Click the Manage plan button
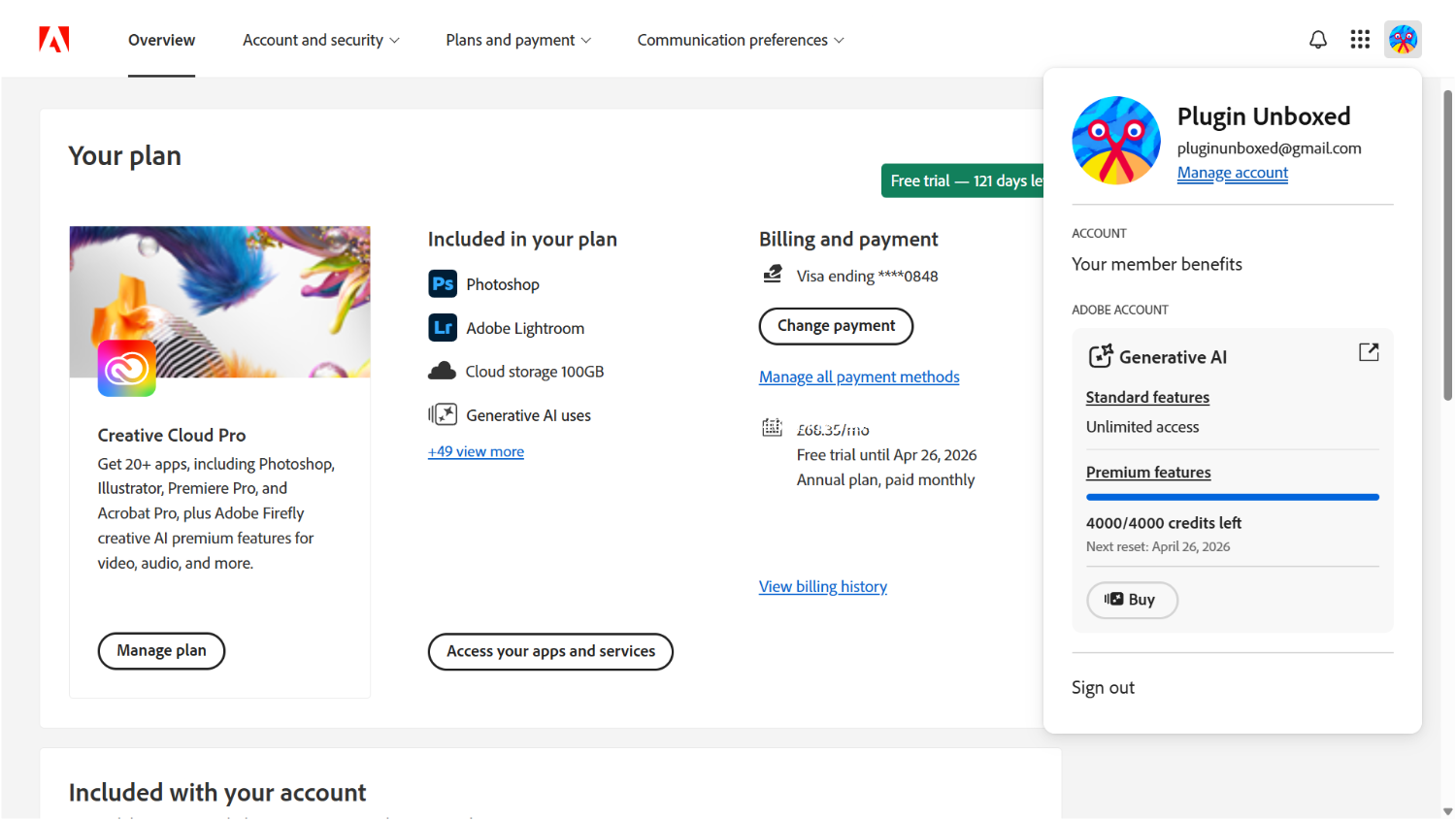 161,651
